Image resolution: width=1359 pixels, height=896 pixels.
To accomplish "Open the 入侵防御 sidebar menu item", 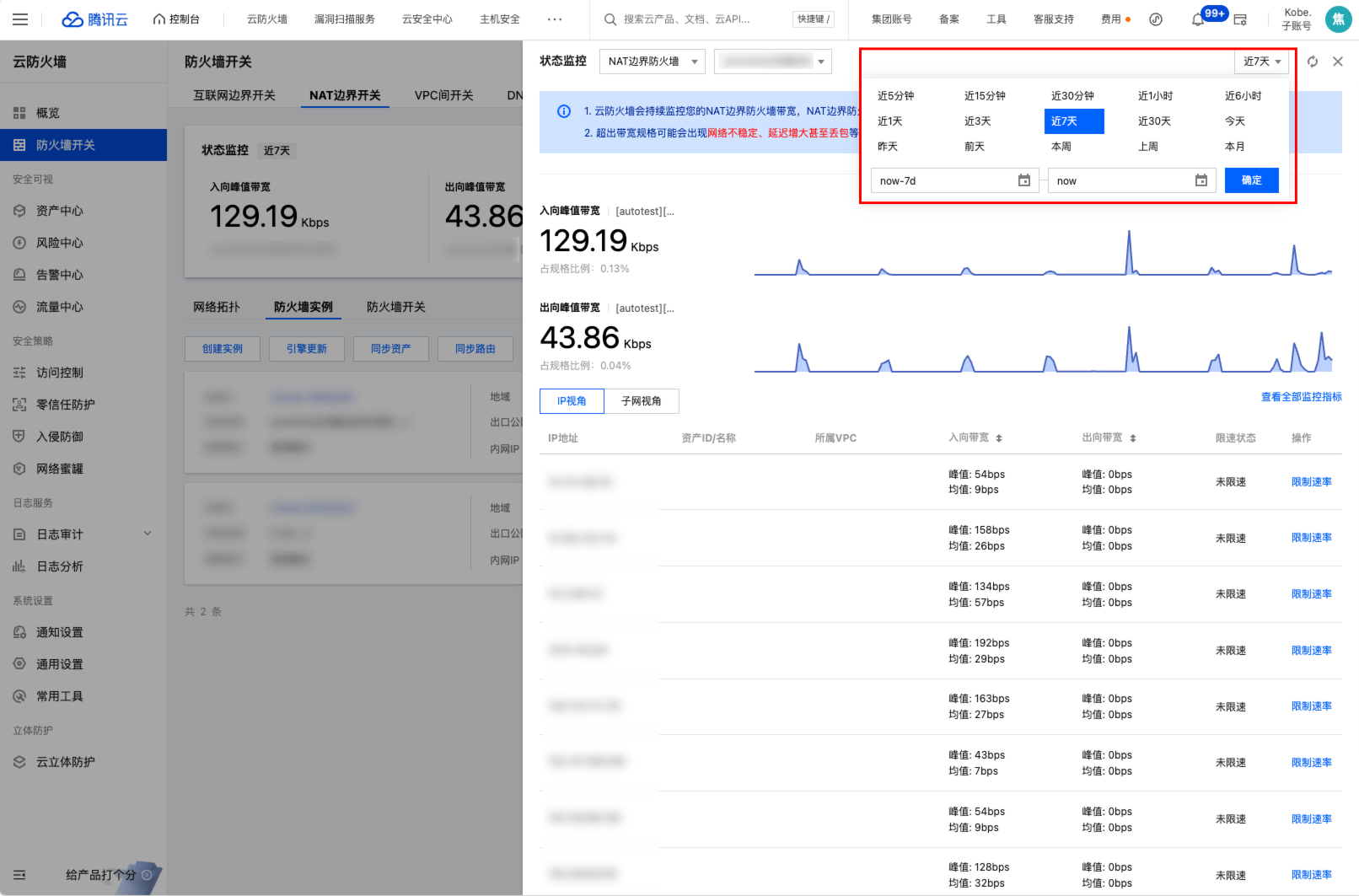I will (60, 437).
